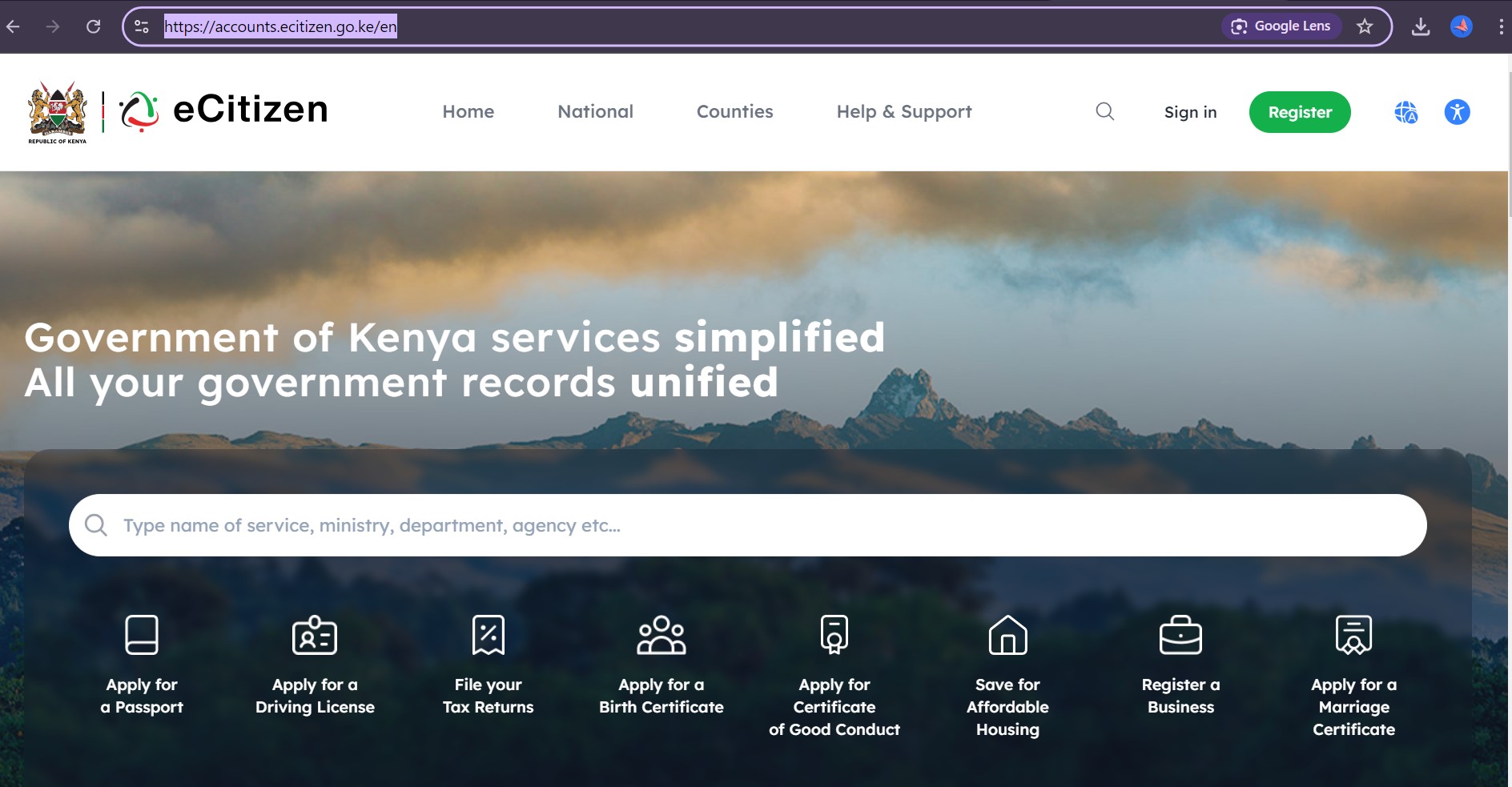This screenshot has width=1512, height=787.
Task: Open the accessibility options icon
Action: 1457,112
